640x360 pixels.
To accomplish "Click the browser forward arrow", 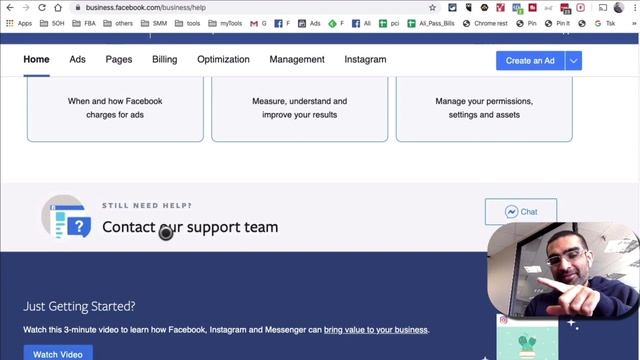I will coord(26,7).
